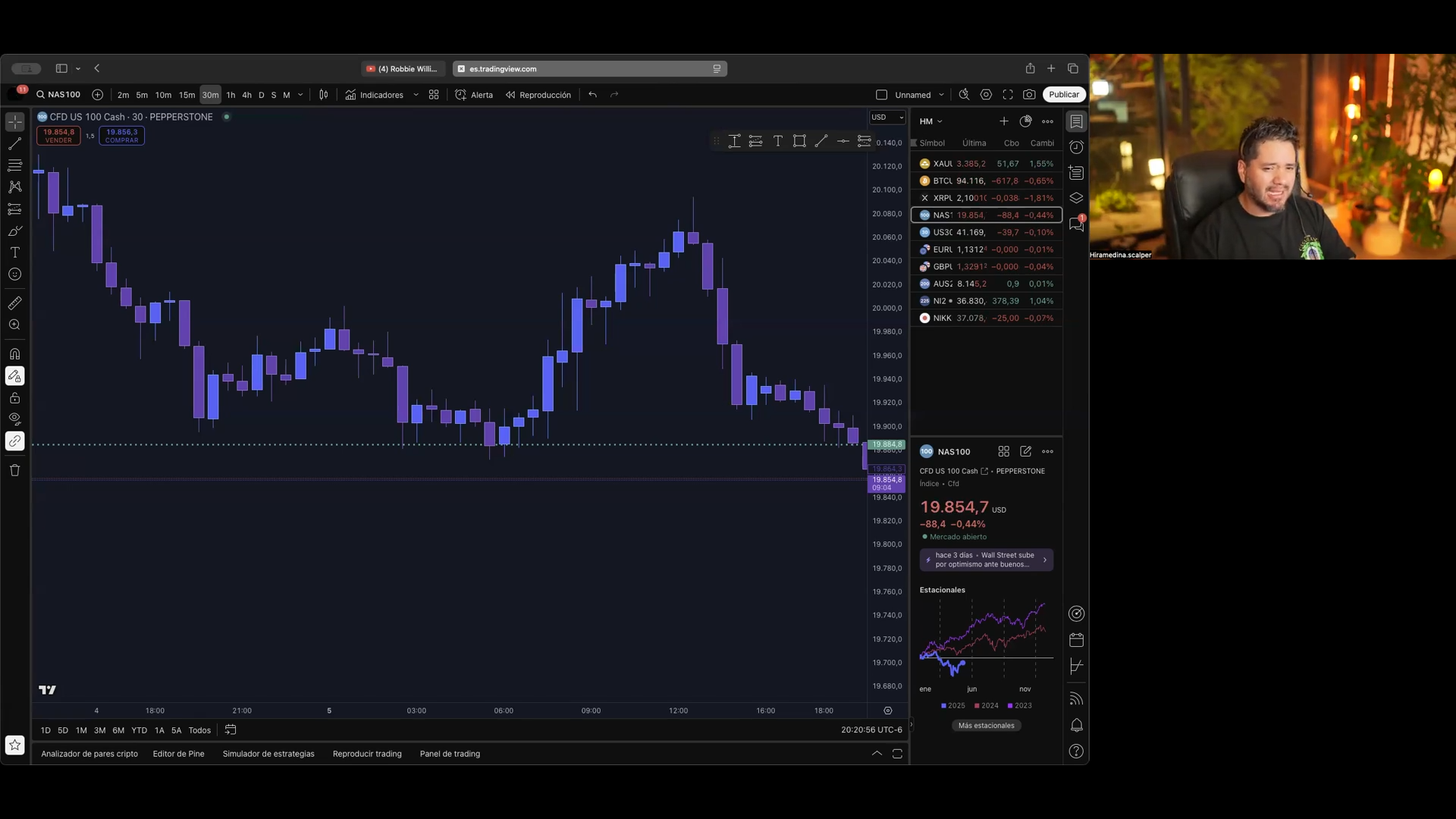
Task: Open the economic calendar icon
Action: [x=1076, y=640]
